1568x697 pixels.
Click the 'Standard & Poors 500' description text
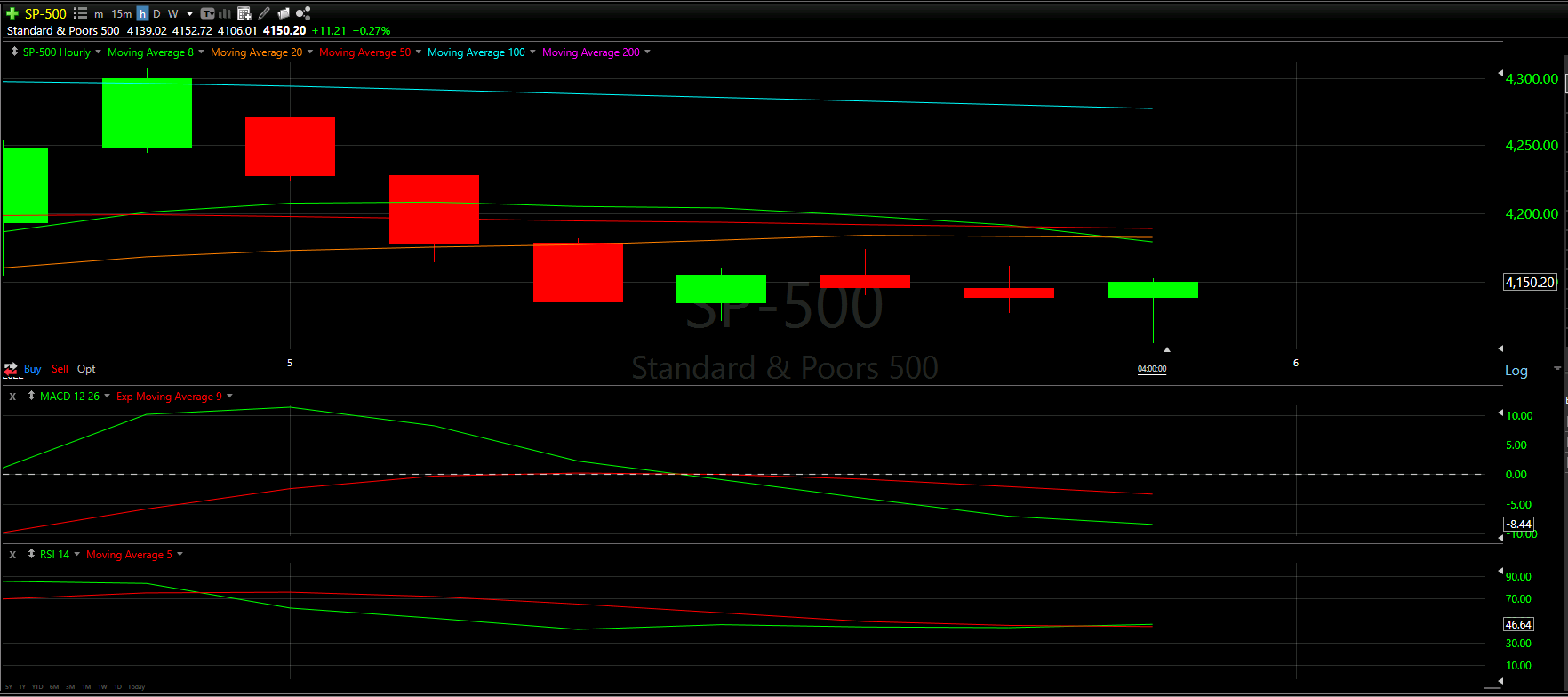[63, 30]
